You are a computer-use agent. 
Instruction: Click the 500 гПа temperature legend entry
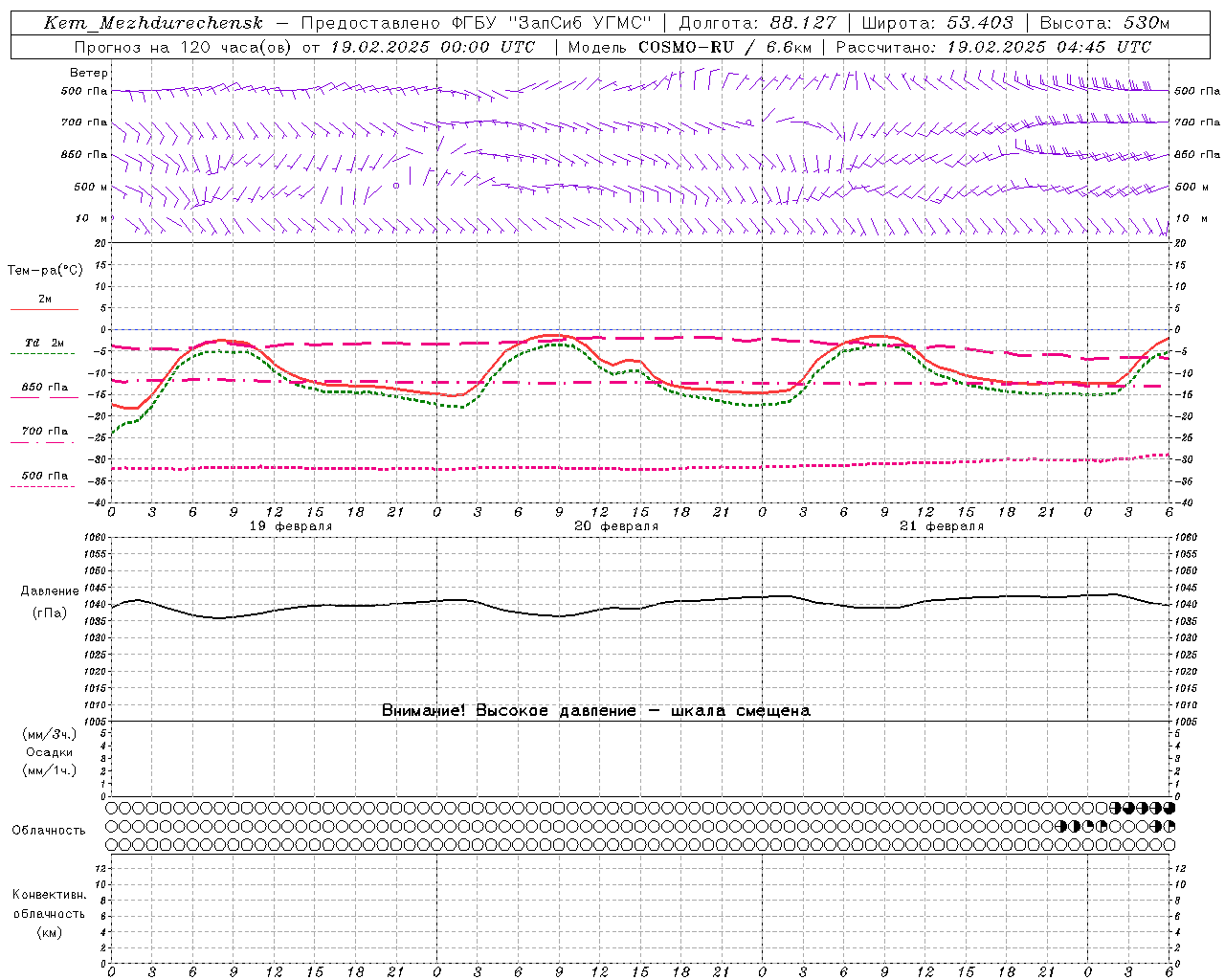[x=45, y=476]
